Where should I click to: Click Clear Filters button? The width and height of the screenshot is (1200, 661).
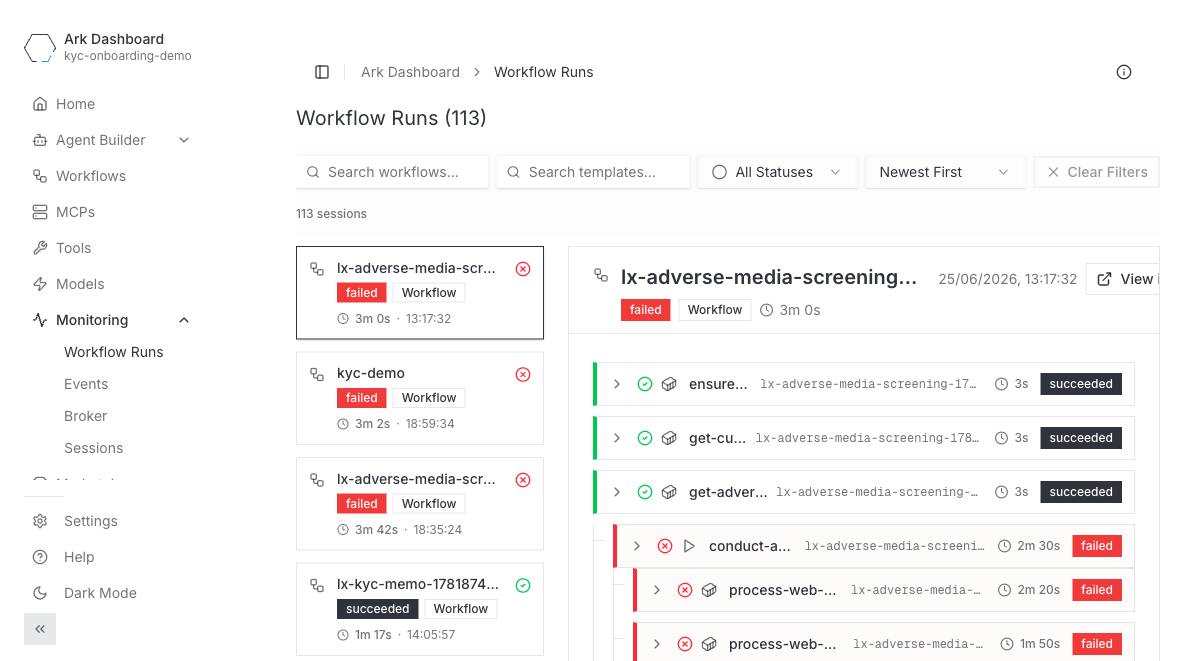tap(1097, 172)
